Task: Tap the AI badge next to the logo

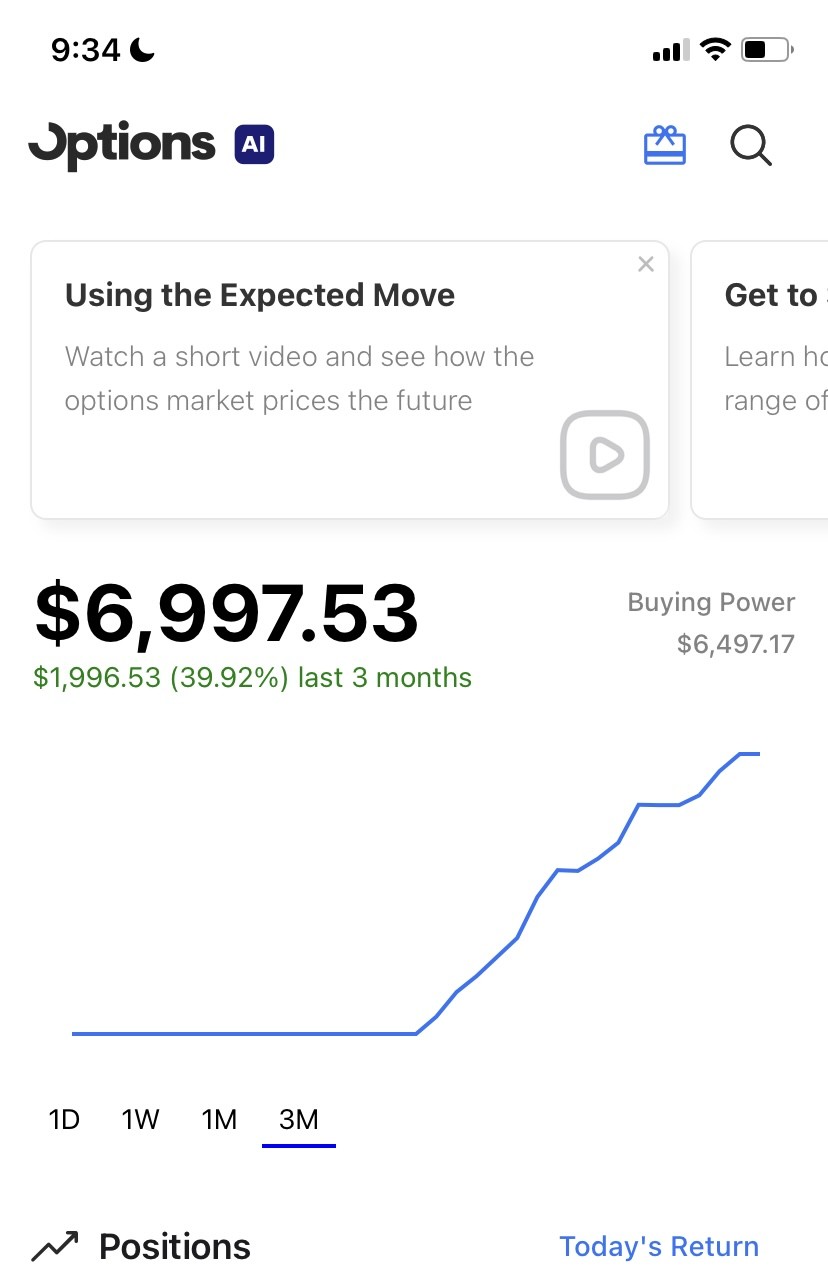Action: [x=254, y=145]
